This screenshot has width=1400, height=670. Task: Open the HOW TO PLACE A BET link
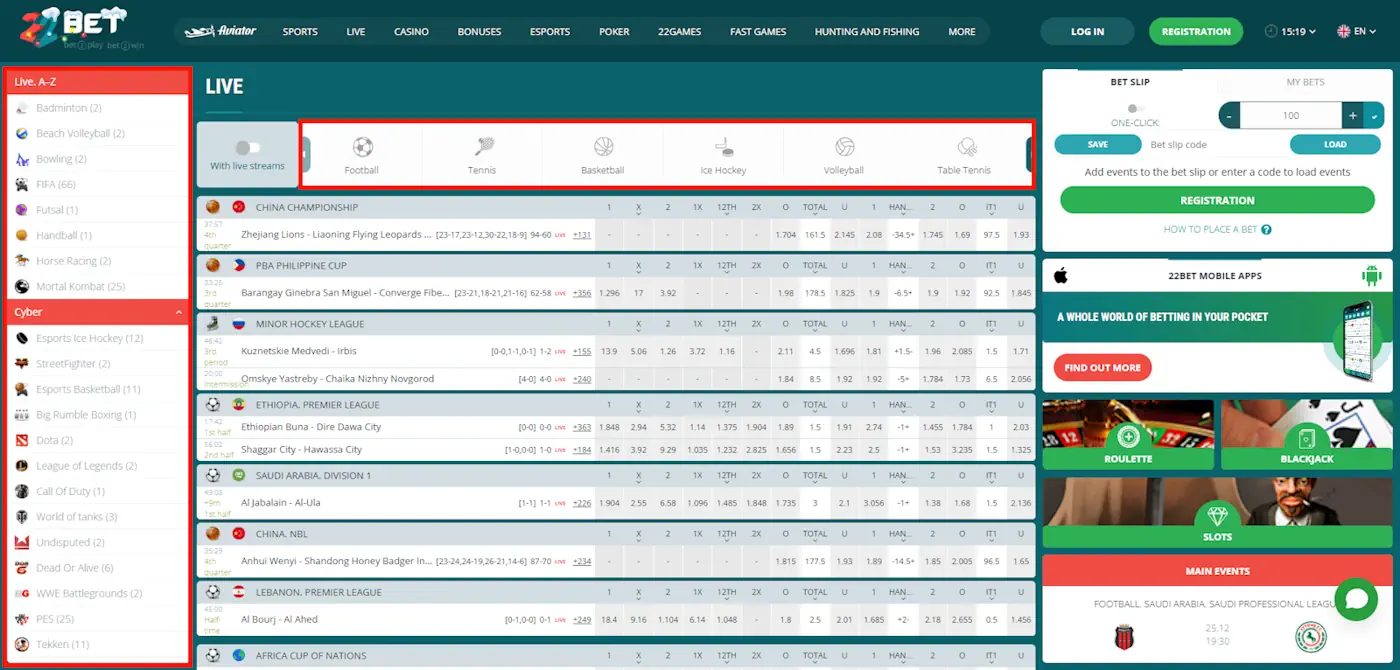pyautogui.click(x=1211, y=229)
